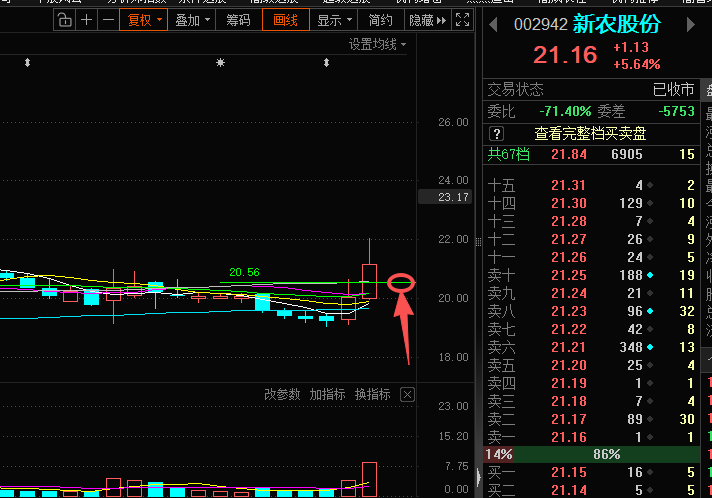Open the 显示 dropdown
This screenshot has width=712, height=498.
(334, 20)
